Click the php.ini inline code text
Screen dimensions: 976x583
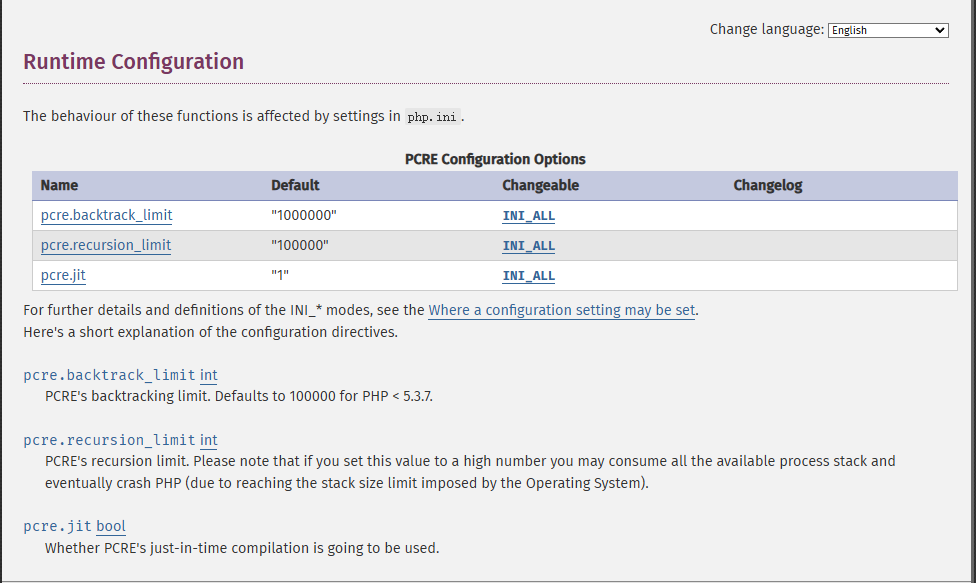click(x=432, y=117)
